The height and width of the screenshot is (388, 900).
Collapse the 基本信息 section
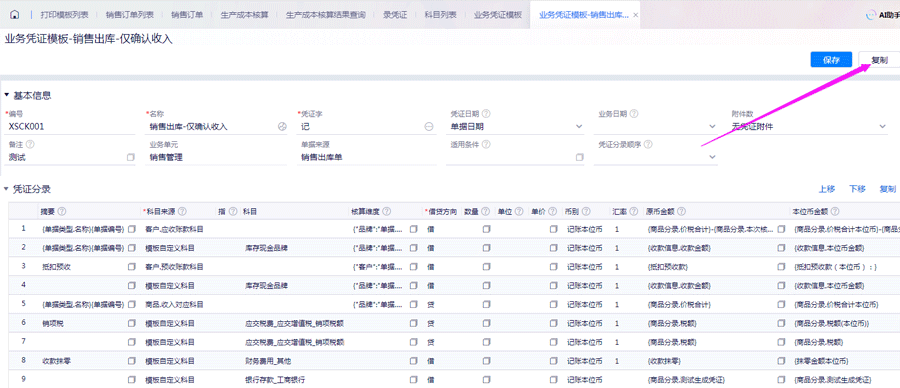point(7,95)
